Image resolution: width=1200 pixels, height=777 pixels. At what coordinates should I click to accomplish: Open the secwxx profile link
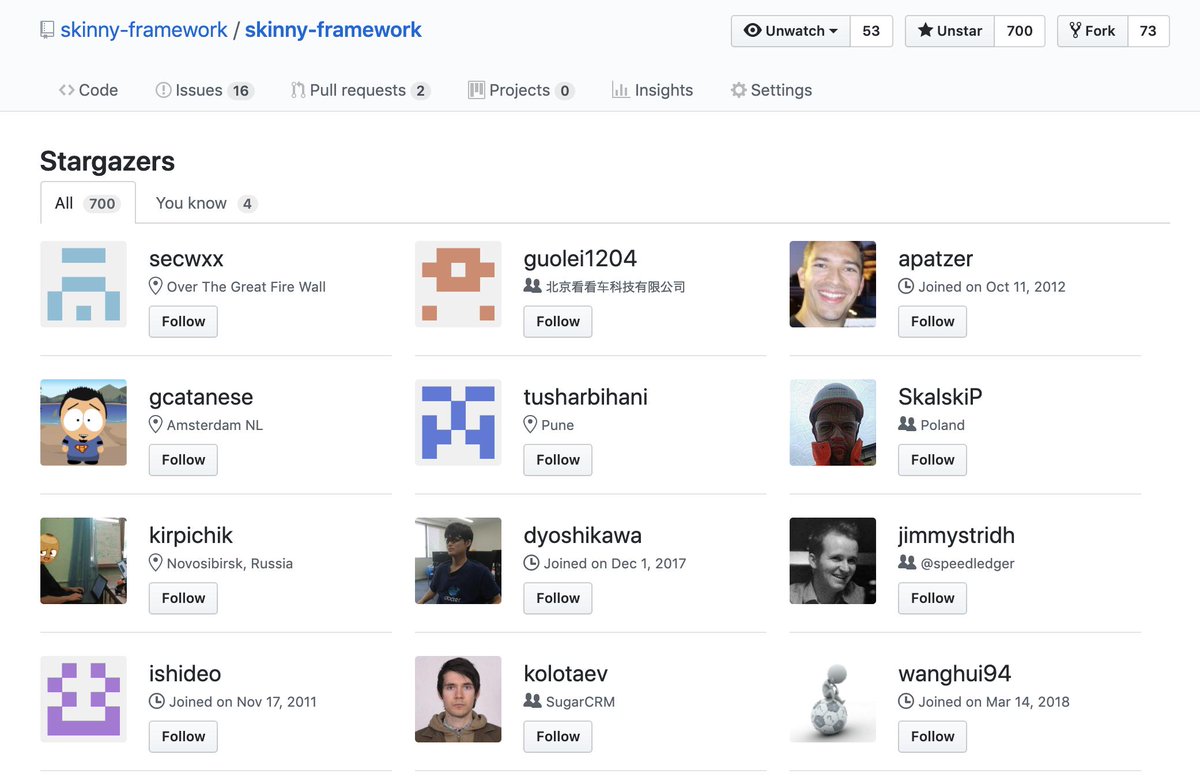(x=186, y=259)
